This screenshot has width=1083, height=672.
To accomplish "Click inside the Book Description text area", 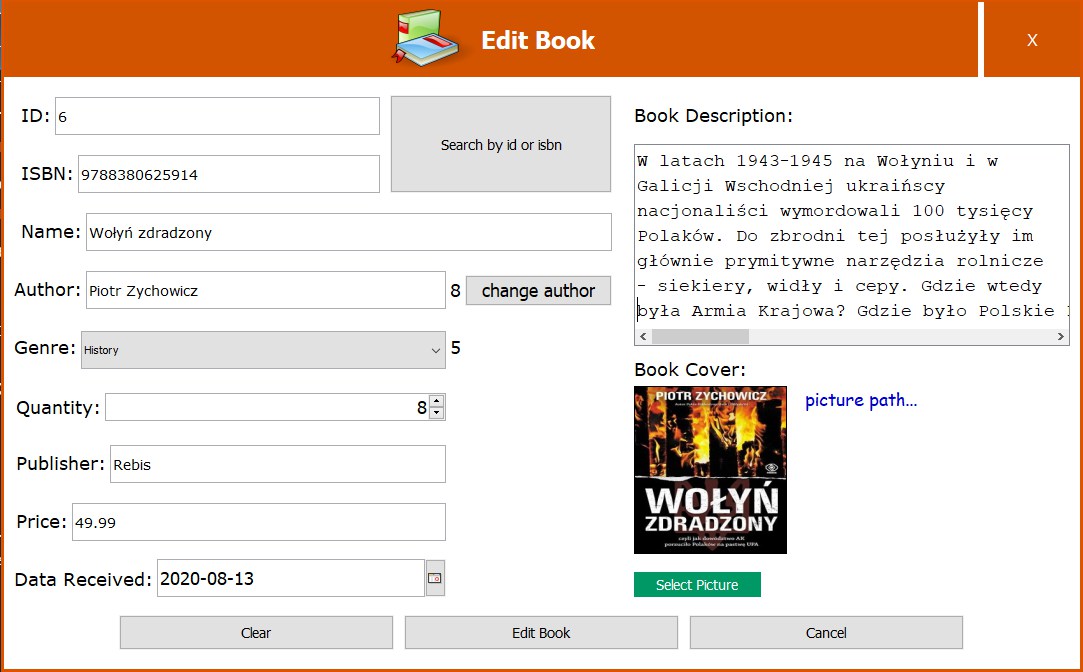I will 852,236.
